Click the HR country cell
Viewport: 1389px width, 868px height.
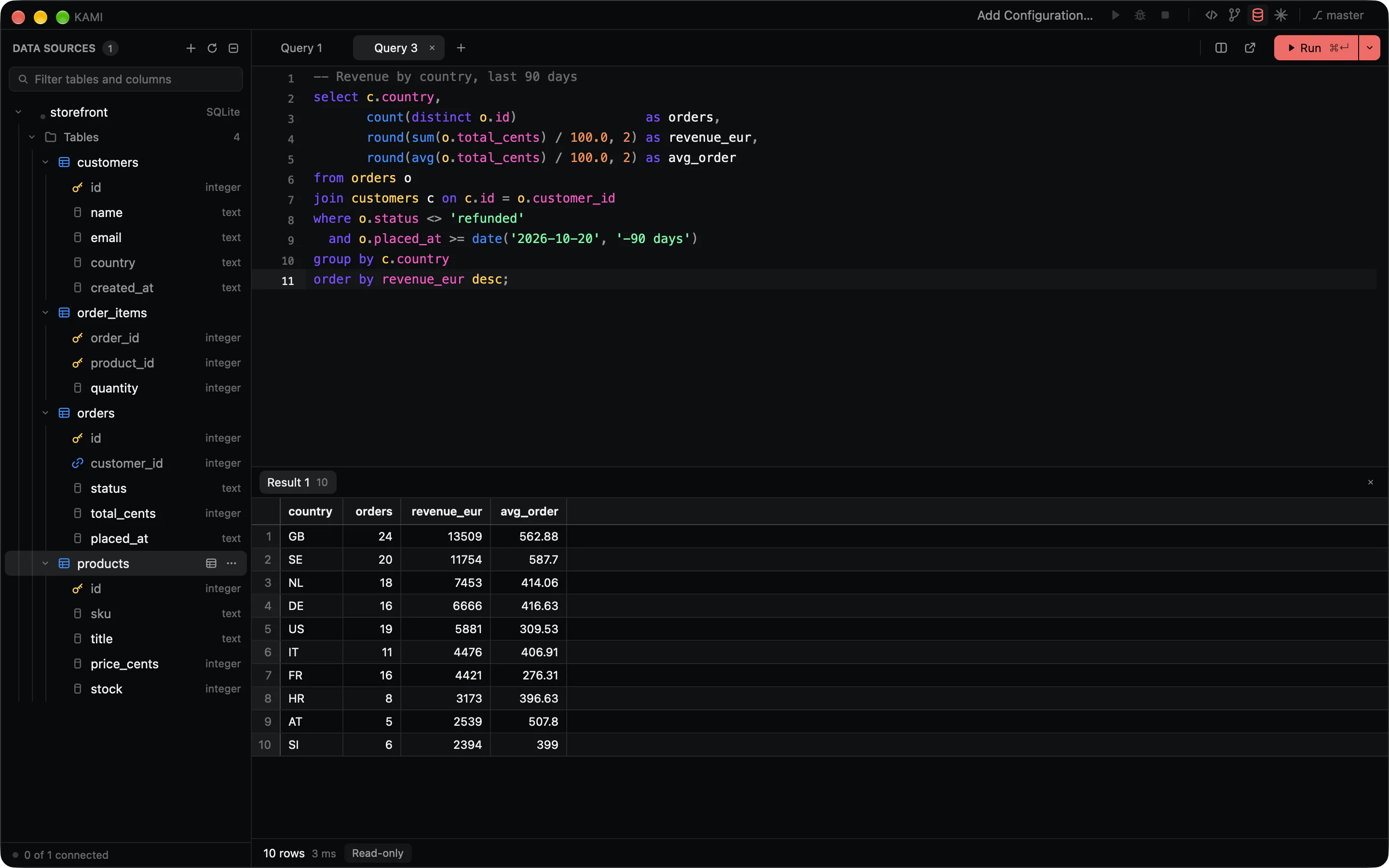(311, 698)
